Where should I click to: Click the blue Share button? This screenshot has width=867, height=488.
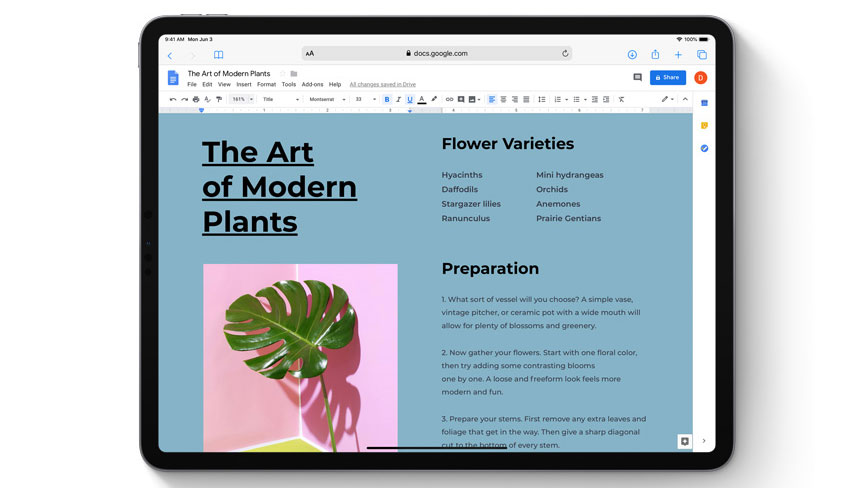pyautogui.click(x=667, y=77)
